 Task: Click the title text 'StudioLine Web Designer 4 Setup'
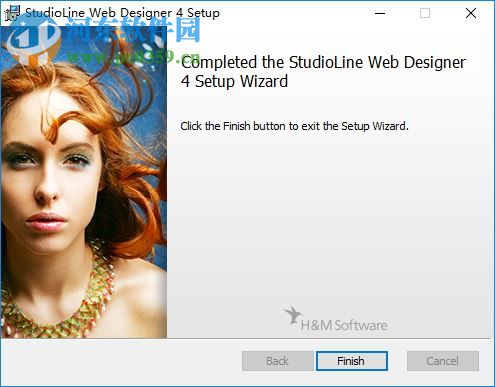[x=122, y=13]
